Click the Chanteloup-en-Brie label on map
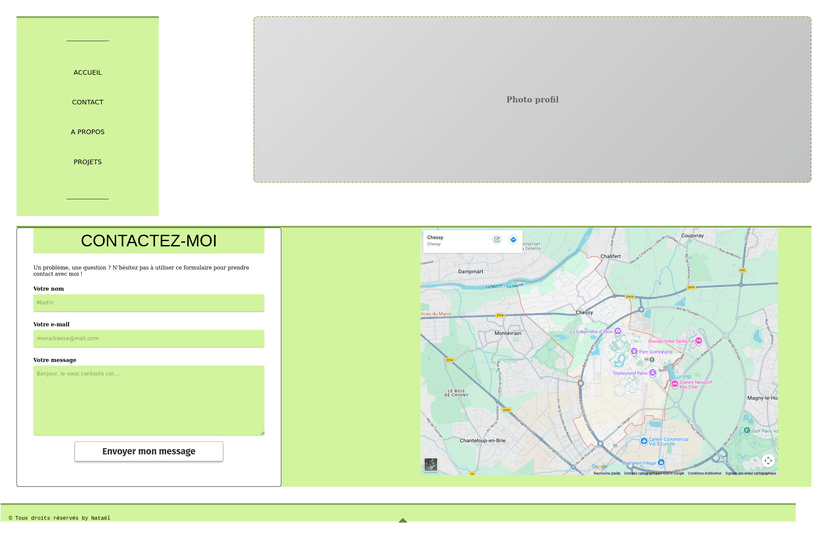 pos(483,440)
